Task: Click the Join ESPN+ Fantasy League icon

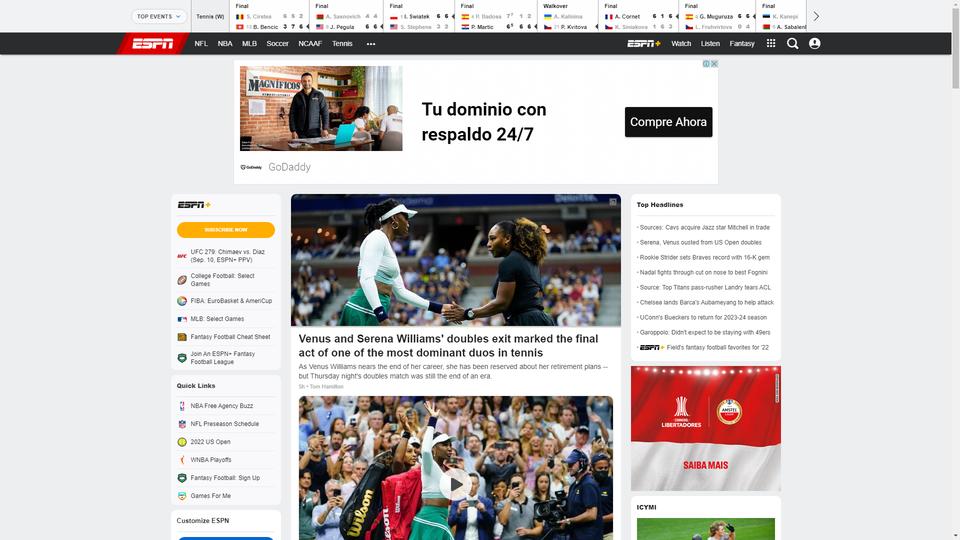Action: point(182,358)
